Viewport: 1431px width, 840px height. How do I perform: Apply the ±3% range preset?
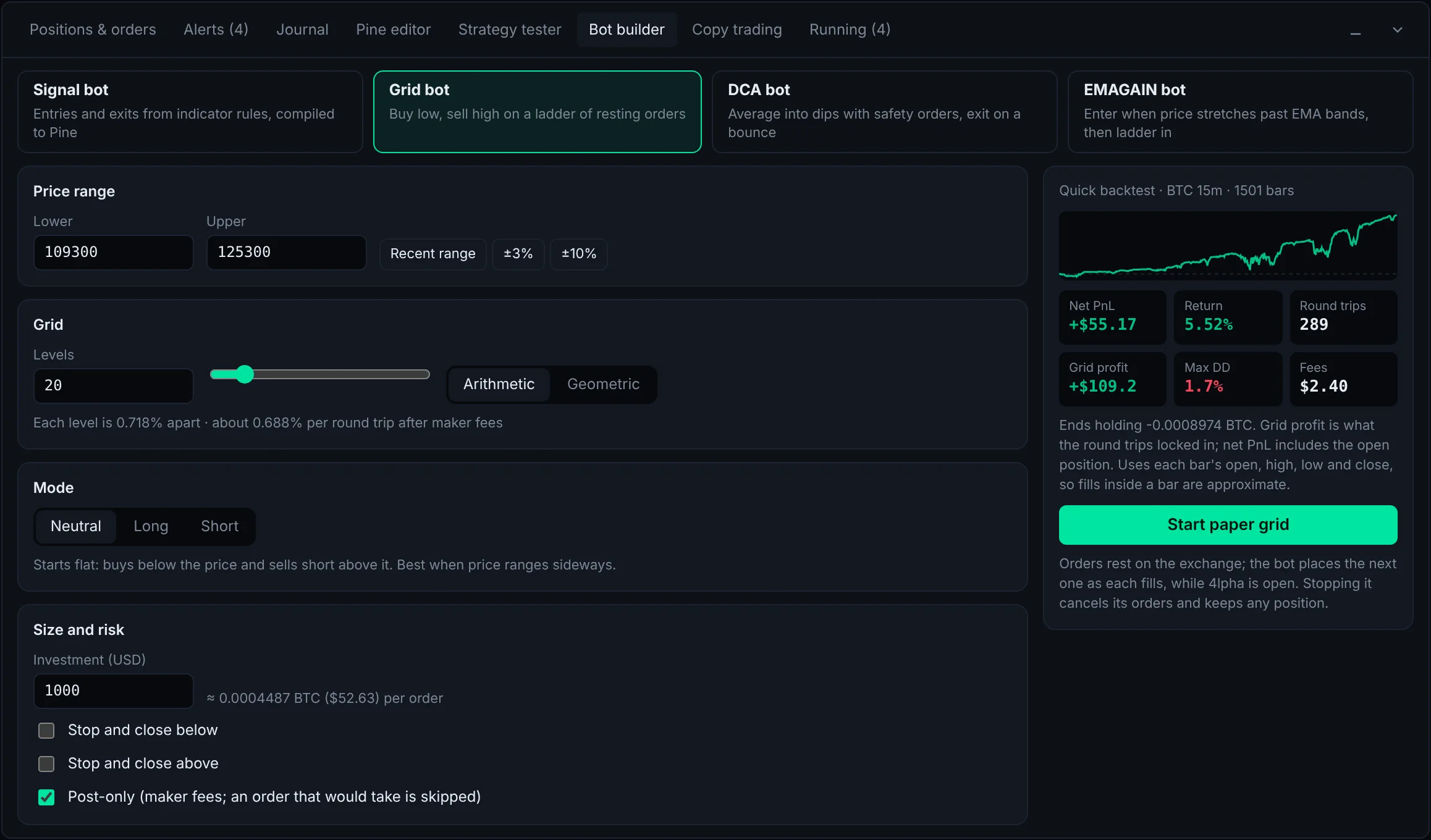[x=518, y=254]
